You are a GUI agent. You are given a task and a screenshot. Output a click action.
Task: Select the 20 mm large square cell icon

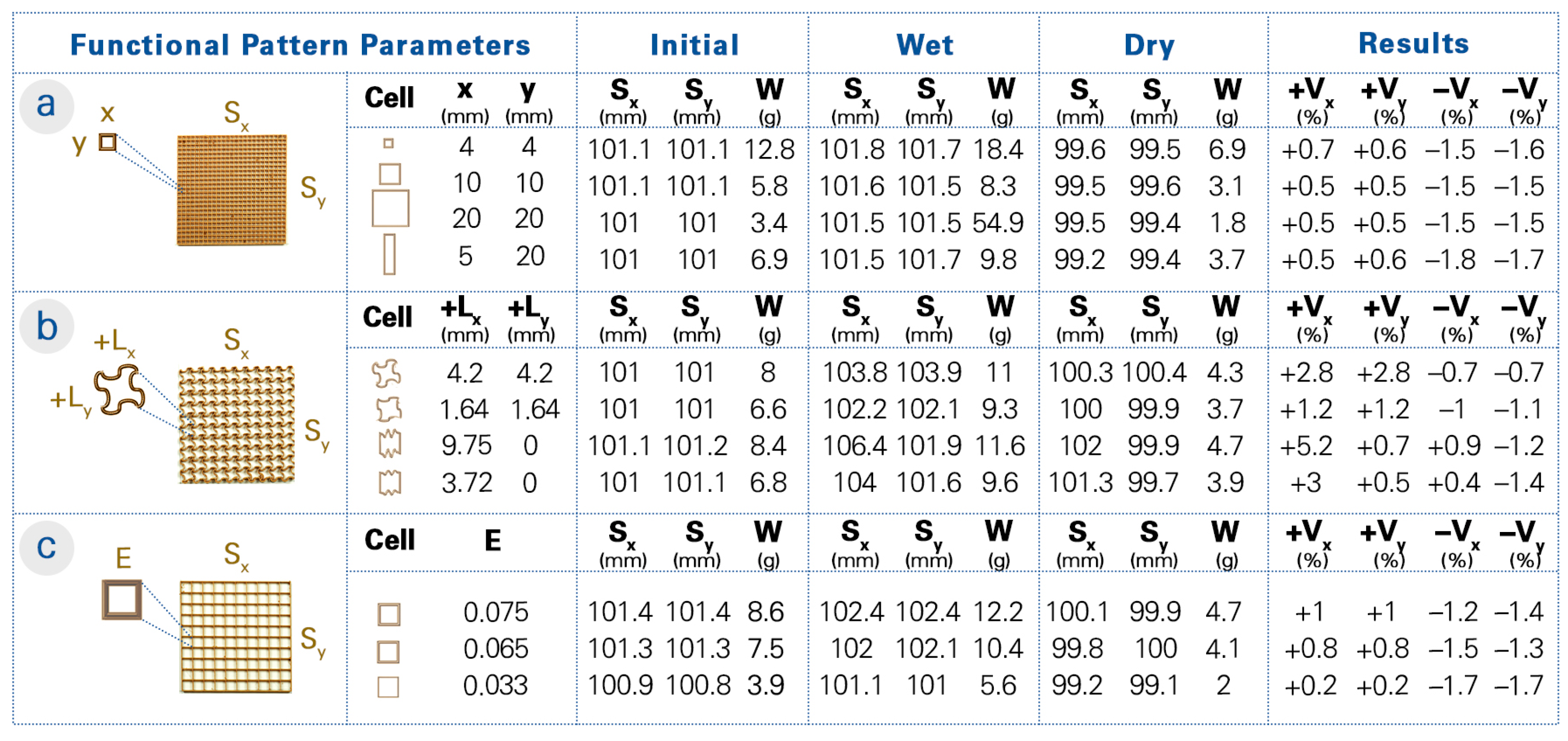[x=390, y=209]
